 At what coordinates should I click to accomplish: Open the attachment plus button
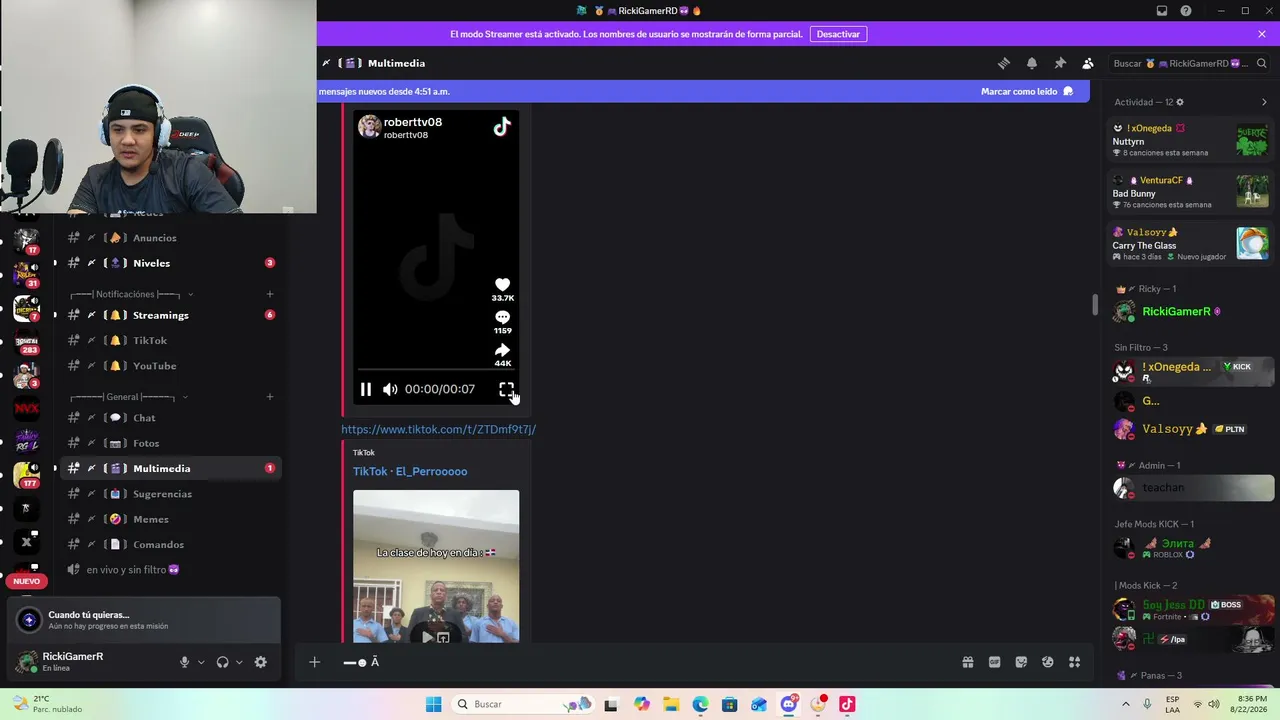314,662
